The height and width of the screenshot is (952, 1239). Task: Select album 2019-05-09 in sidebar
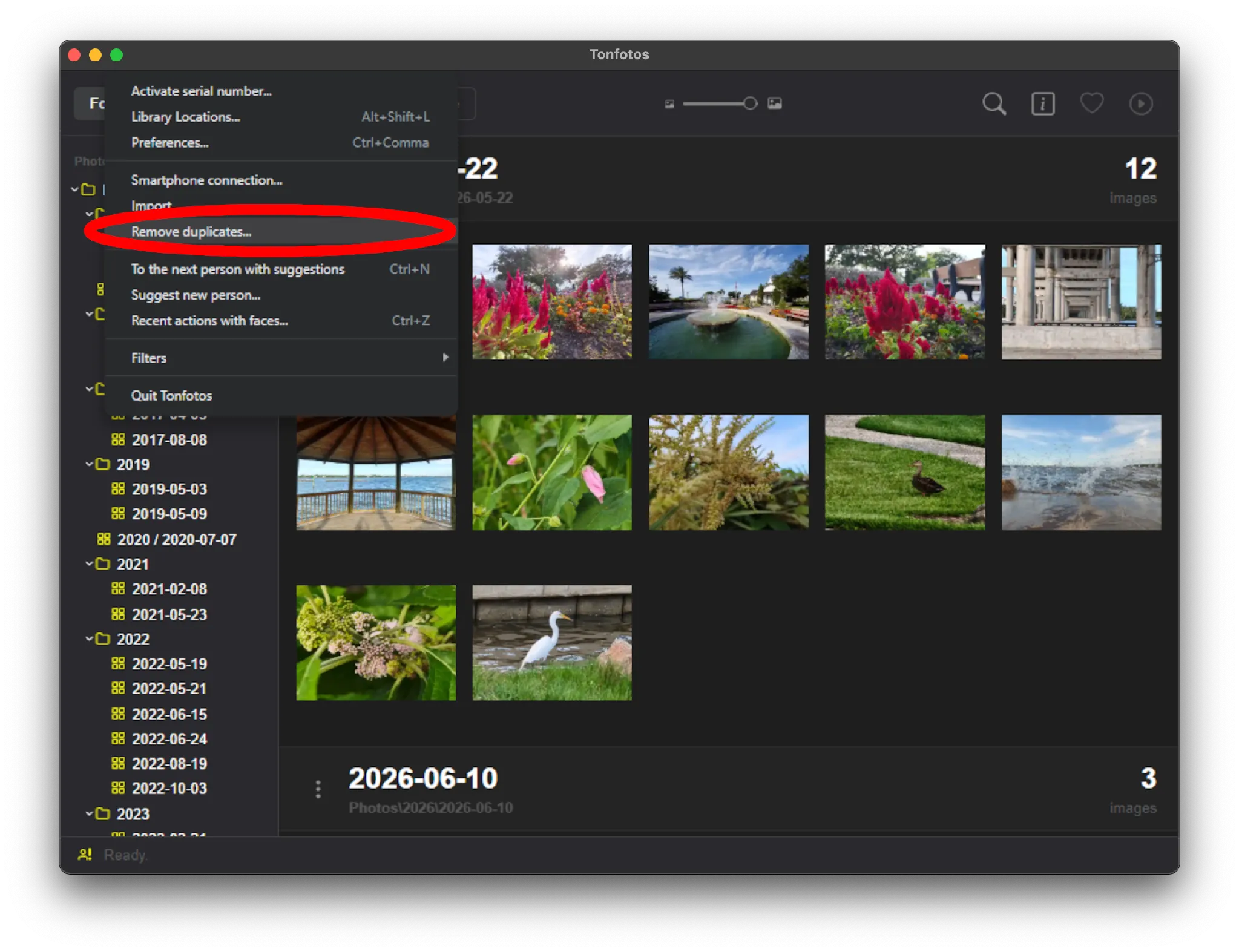(x=169, y=514)
